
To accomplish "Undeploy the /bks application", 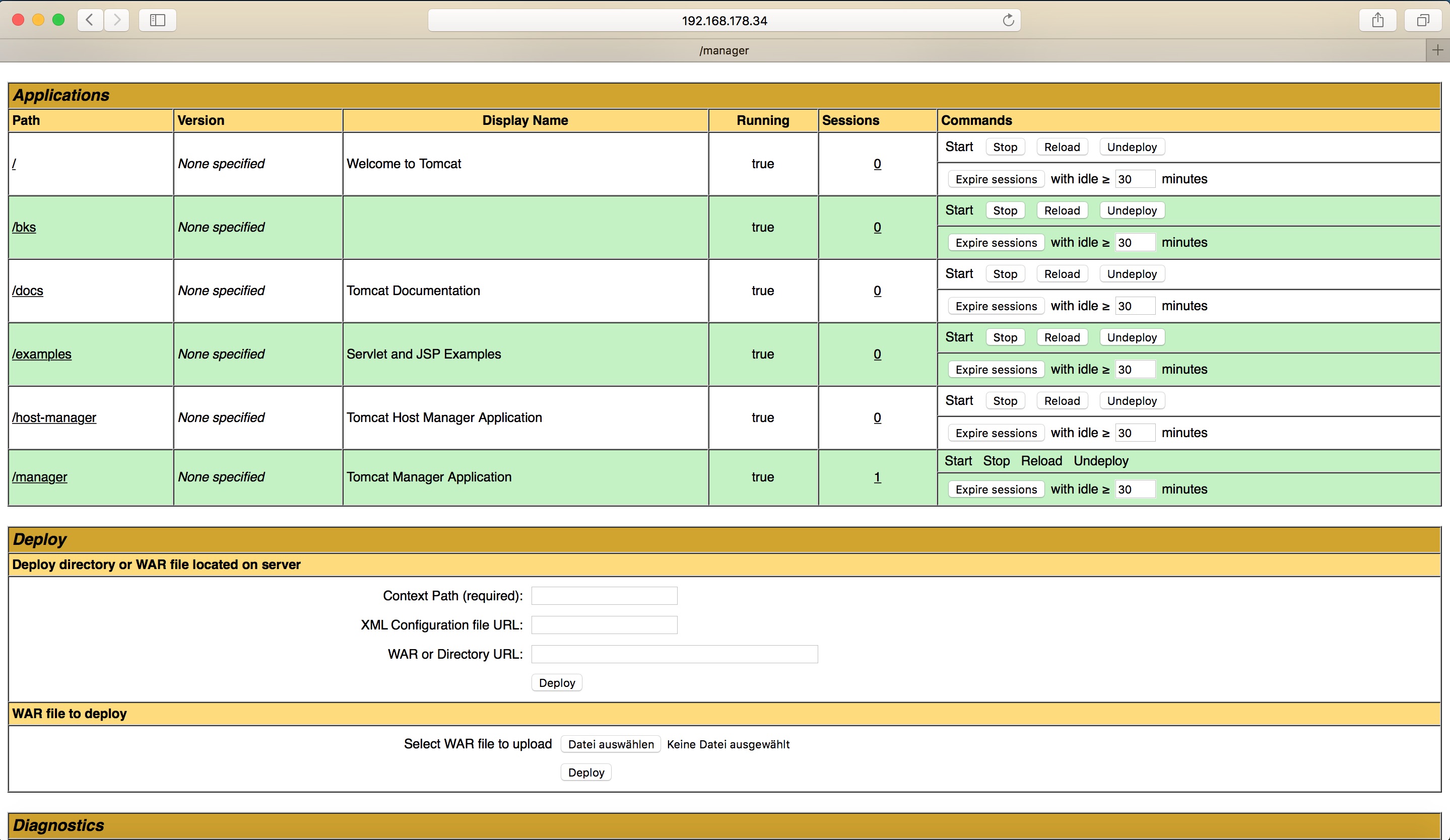I will pyautogui.click(x=1132, y=211).
